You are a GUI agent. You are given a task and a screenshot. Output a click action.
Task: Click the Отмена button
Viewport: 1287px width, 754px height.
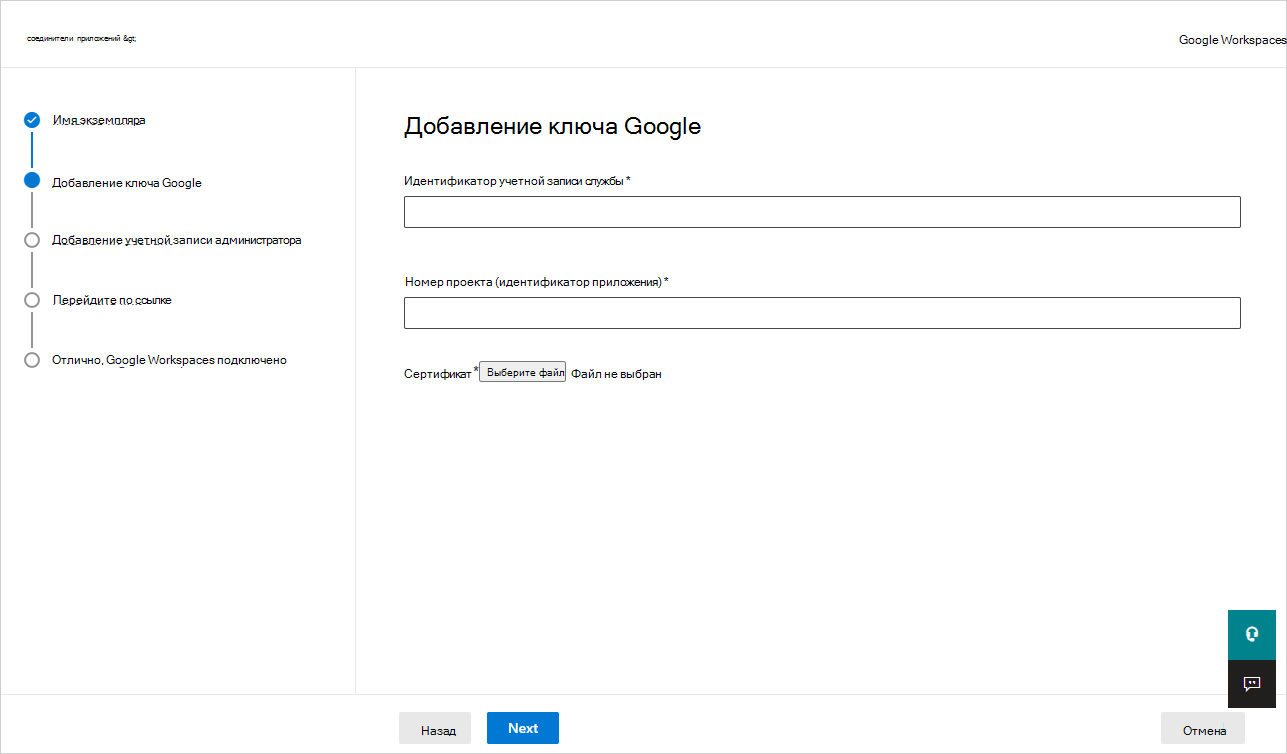click(1203, 729)
